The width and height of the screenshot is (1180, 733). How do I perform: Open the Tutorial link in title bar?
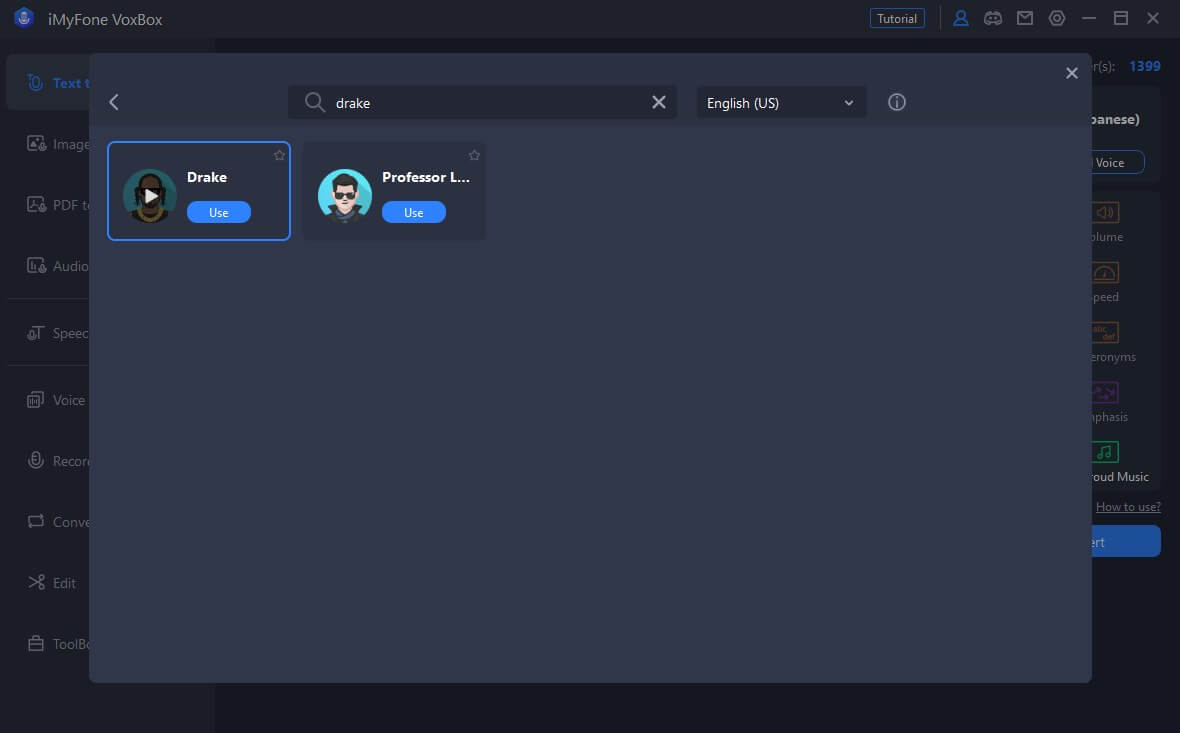pos(897,18)
